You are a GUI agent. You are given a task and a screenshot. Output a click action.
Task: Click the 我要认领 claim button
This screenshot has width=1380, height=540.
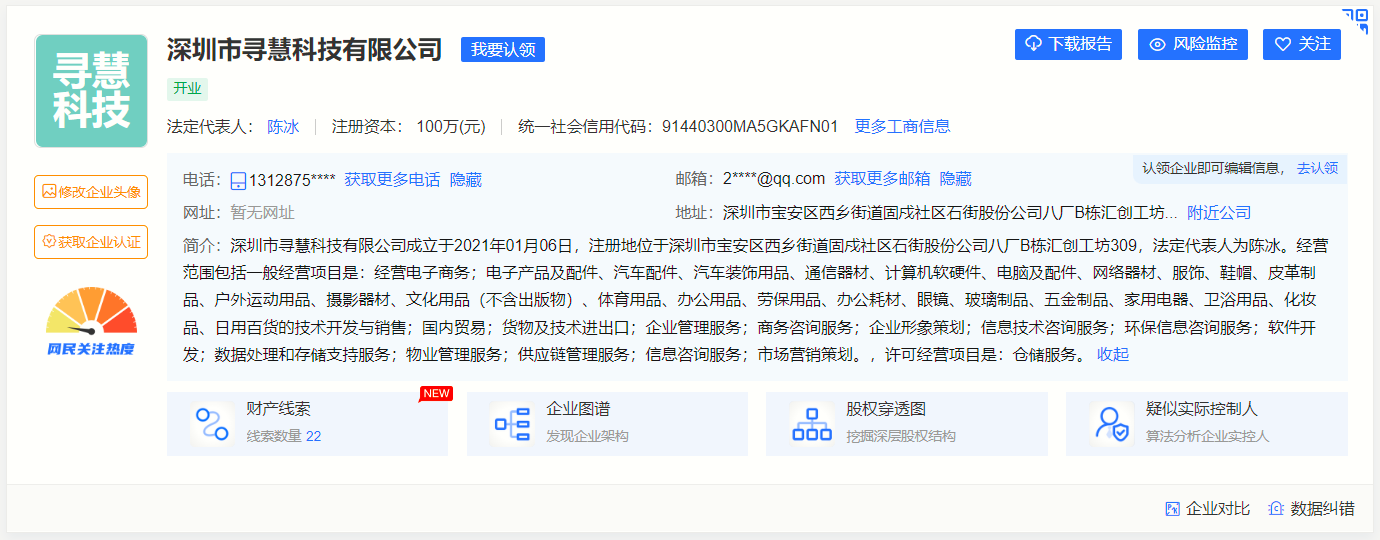(503, 50)
